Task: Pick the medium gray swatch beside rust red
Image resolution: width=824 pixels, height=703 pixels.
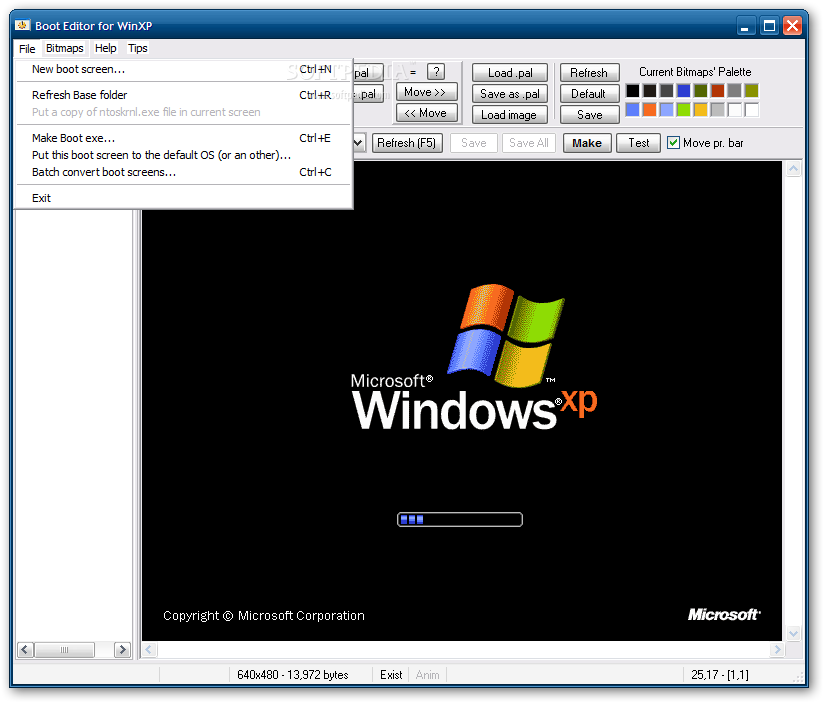Action: pyautogui.click(x=734, y=91)
